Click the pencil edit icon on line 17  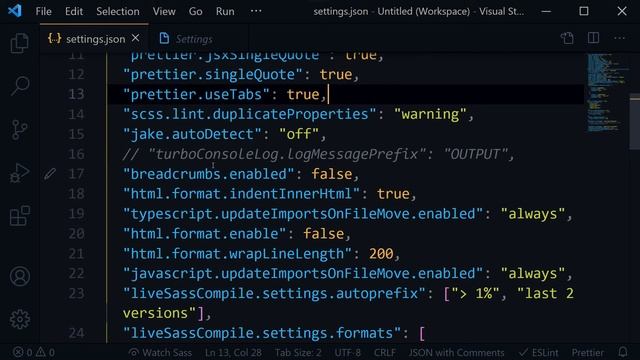point(50,174)
